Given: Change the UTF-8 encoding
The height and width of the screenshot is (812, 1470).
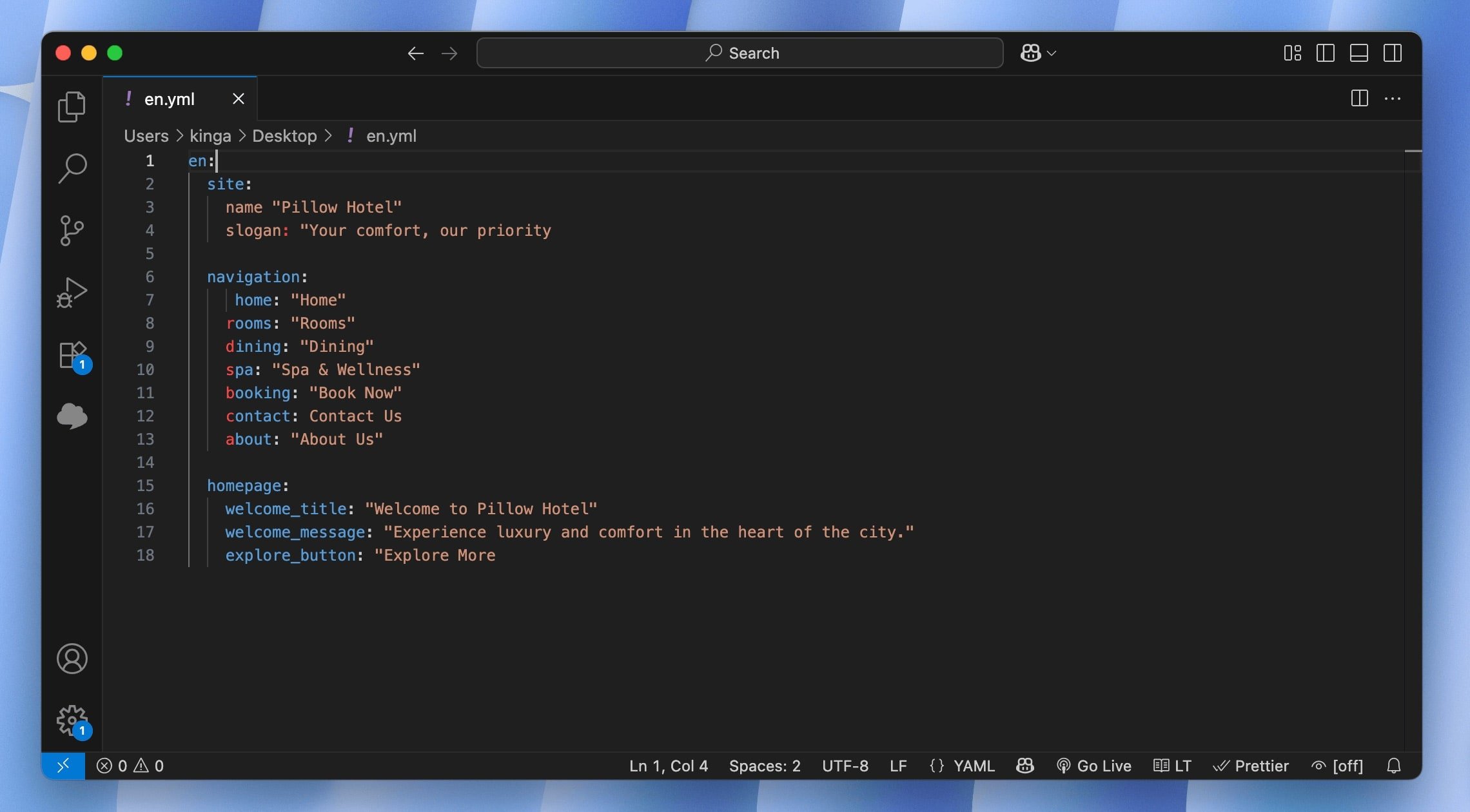Looking at the screenshot, I should (845, 766).
